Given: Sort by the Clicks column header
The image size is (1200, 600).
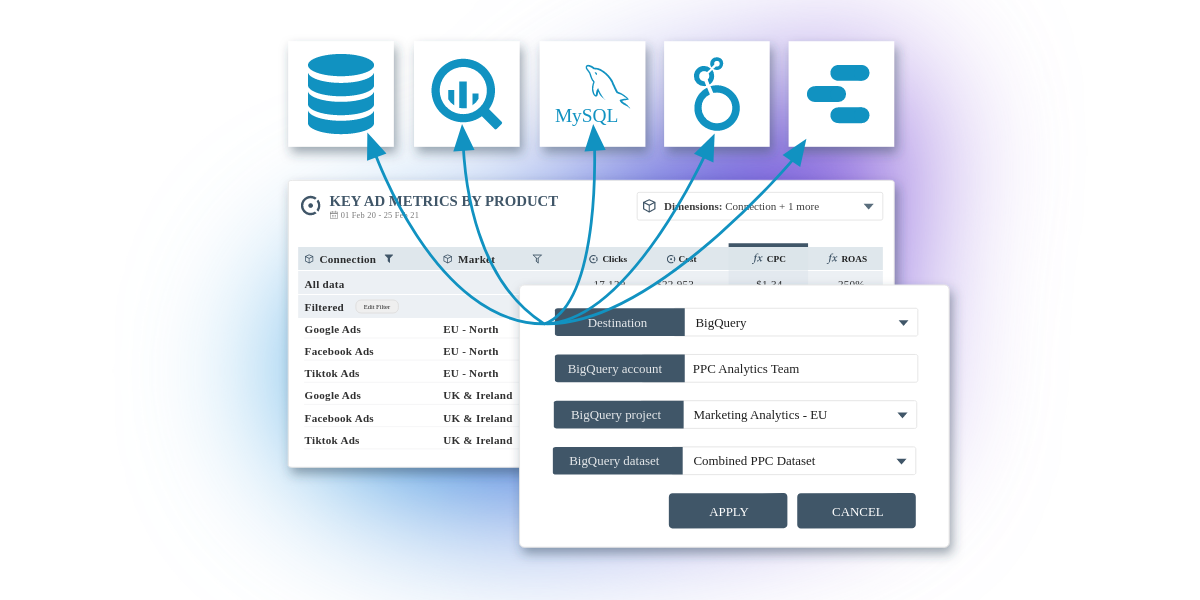Looking at the screenshot, I should coord(615,259).
